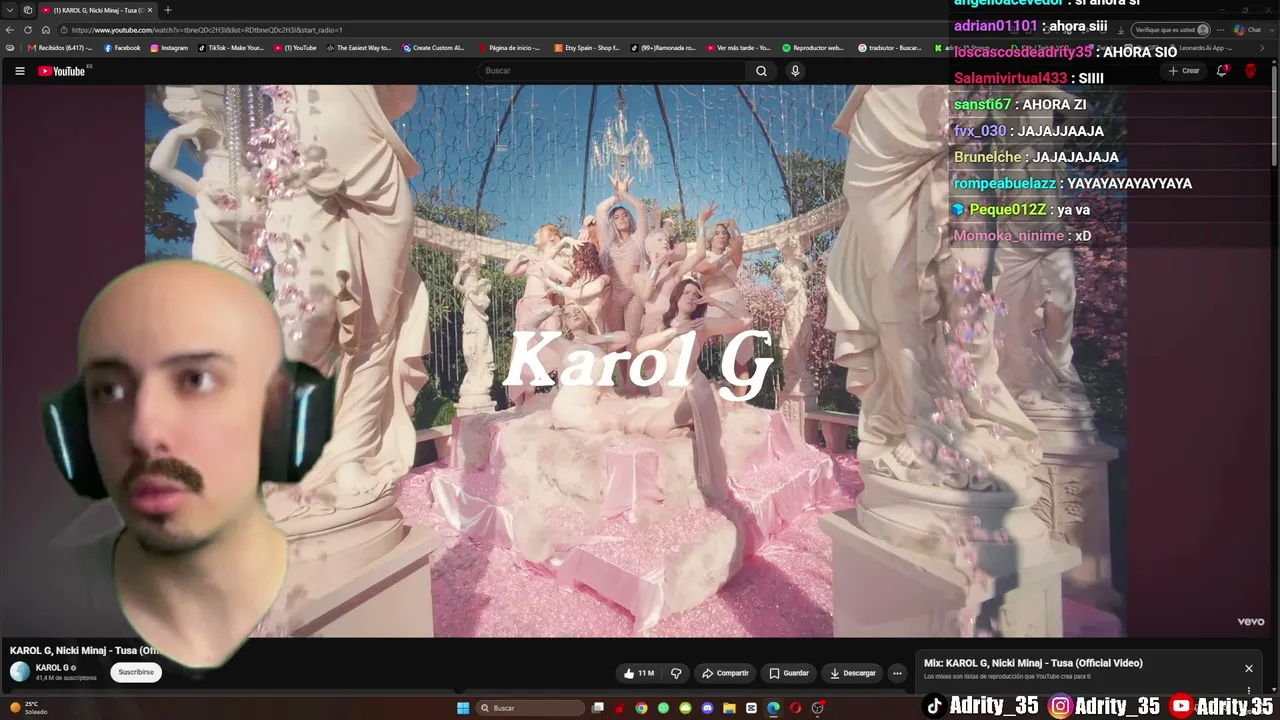
Task: Open Copilot Chat in the browser
Action: [1247, 30]
